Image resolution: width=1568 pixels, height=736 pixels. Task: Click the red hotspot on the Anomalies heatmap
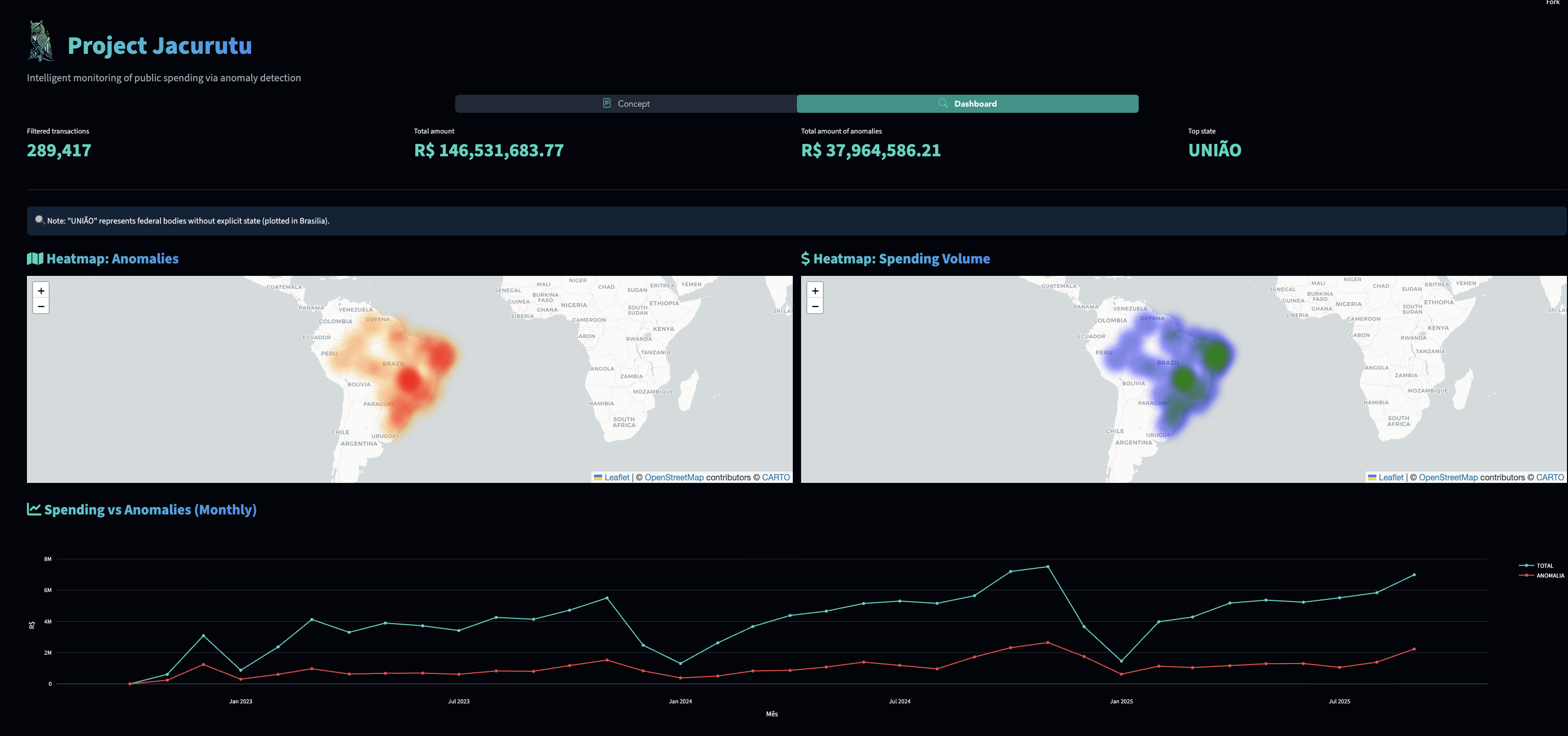(x=410, y=381)
